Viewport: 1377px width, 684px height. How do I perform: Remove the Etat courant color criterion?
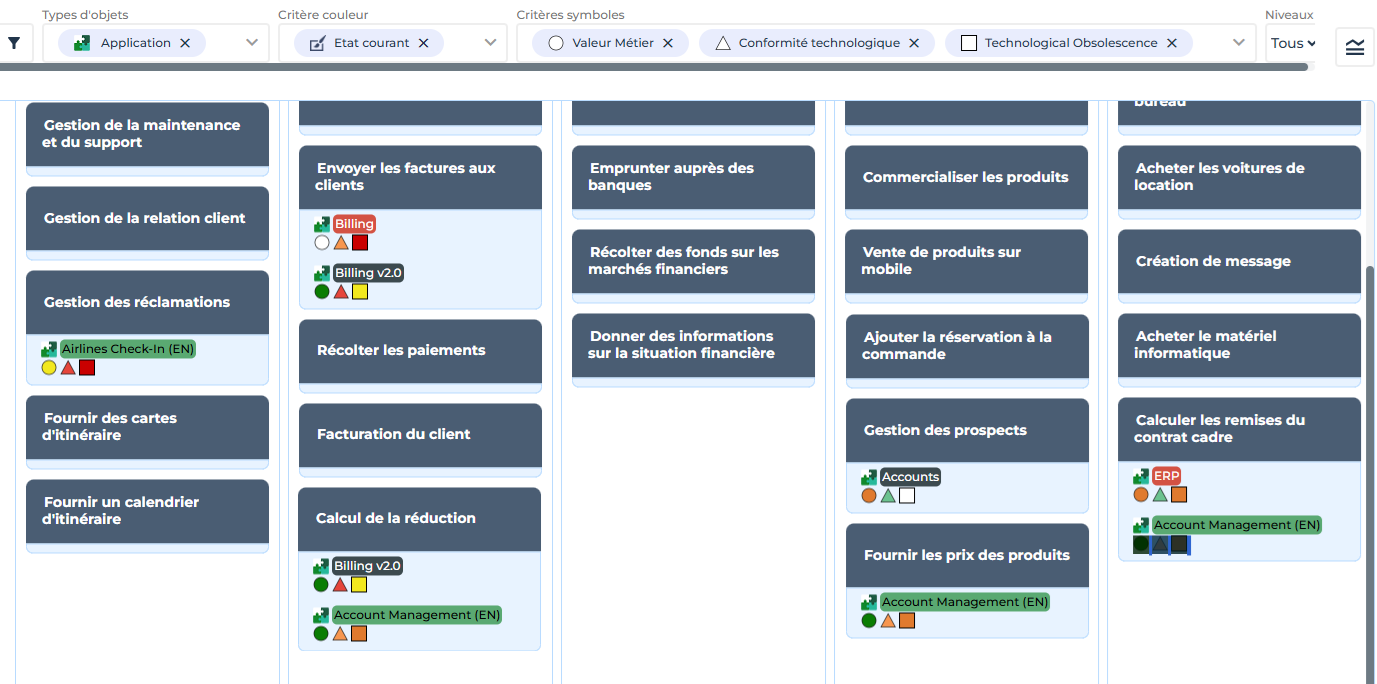click(x=423, y=43)
